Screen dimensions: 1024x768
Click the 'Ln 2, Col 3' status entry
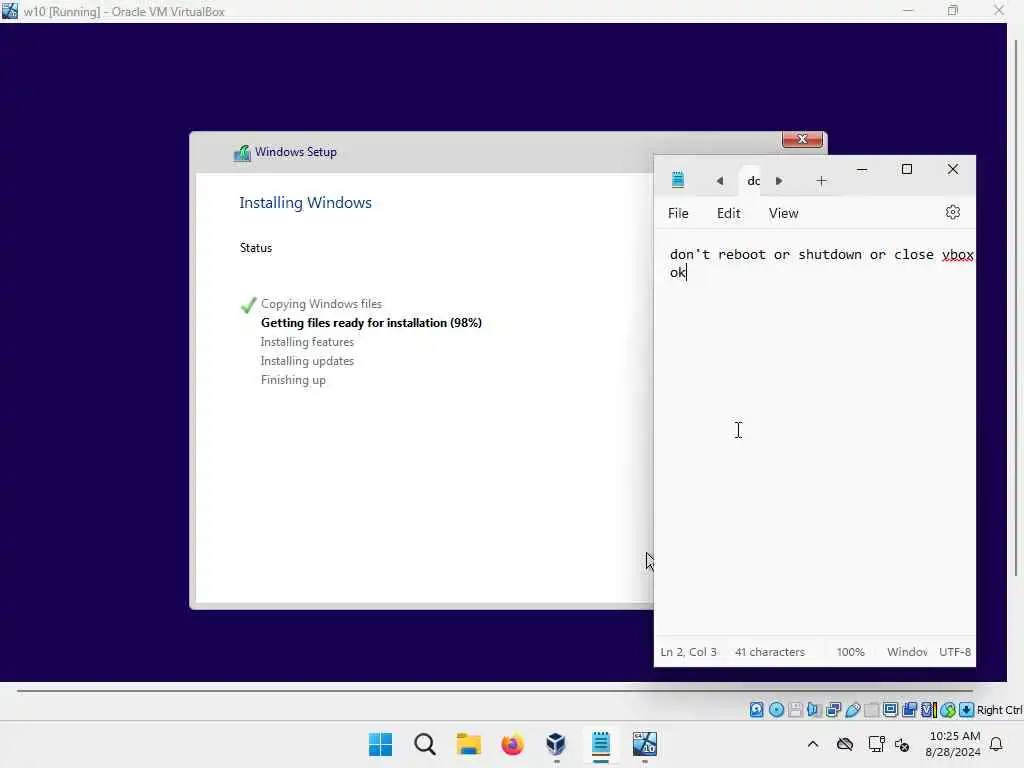[x=688, y=652]
